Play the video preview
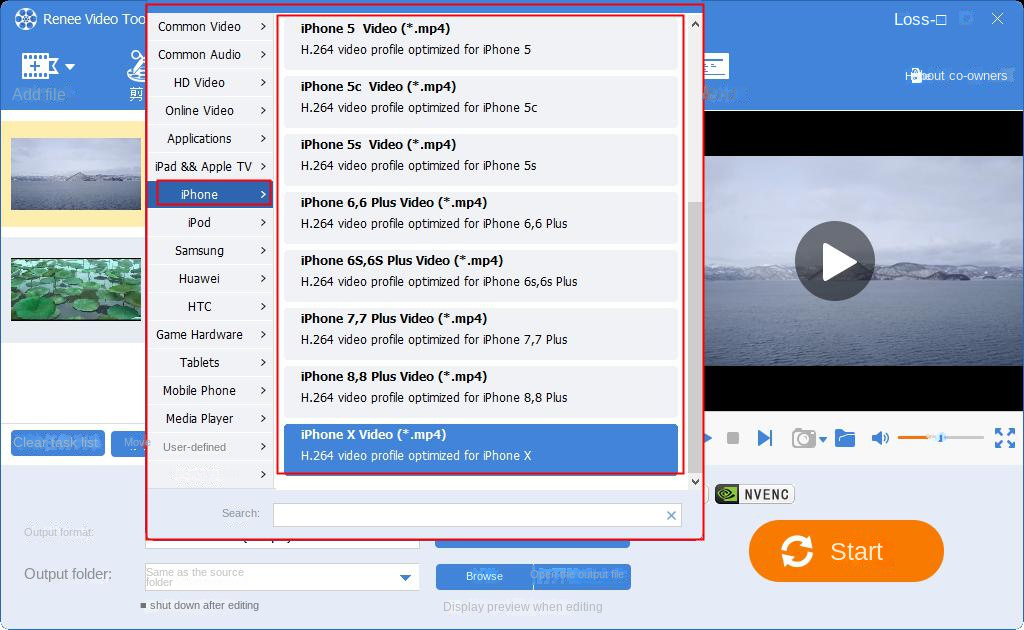This screenshot has height=630, width=1024. pyautogui.click(x=835, y=261)
